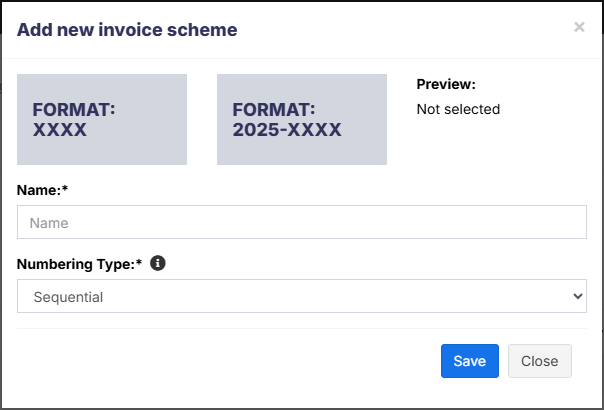604x410 pixels.
Task: Click the asterisk after Numbering Type
Action: point(139,263)
